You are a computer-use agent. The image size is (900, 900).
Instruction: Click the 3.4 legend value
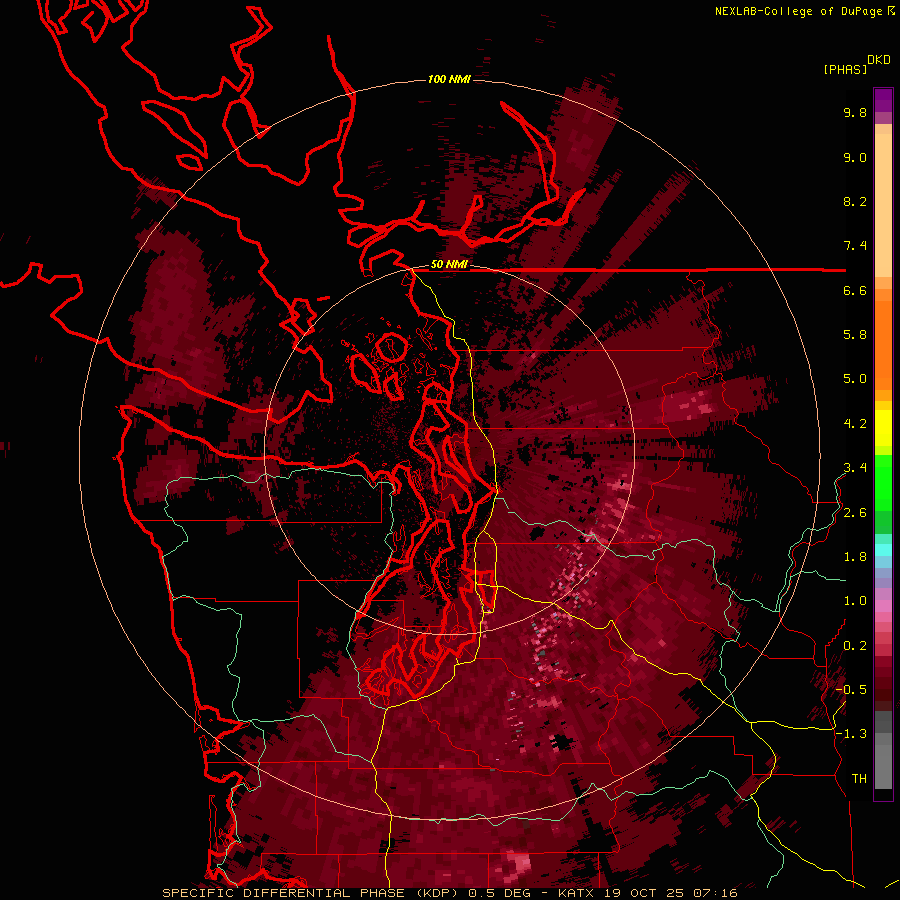855,468
